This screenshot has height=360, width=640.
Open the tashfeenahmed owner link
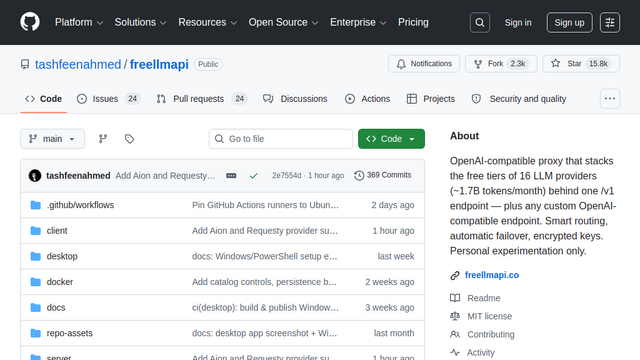coord(78,64)
